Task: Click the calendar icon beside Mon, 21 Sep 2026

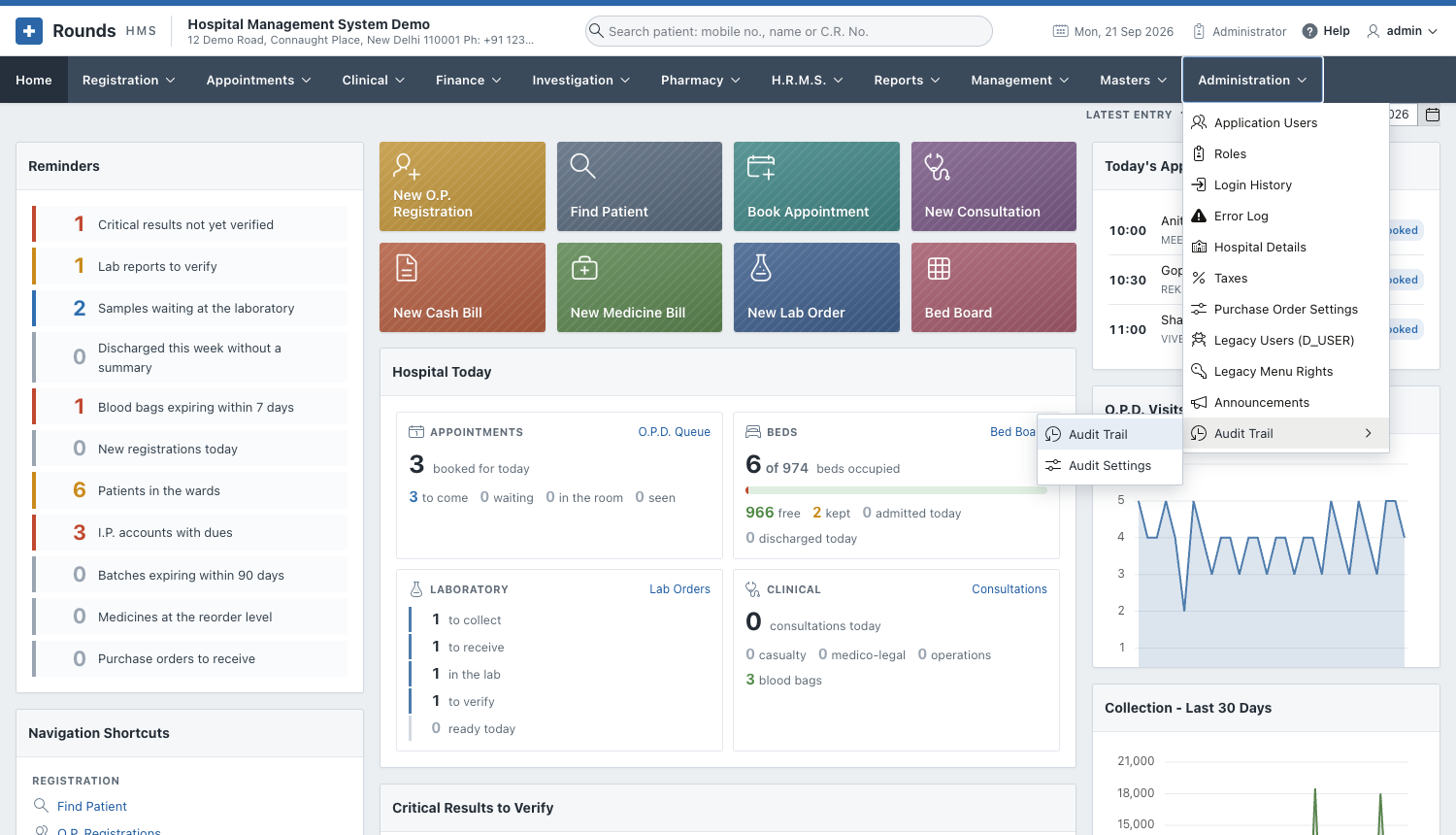Action: coord(1061,31)
